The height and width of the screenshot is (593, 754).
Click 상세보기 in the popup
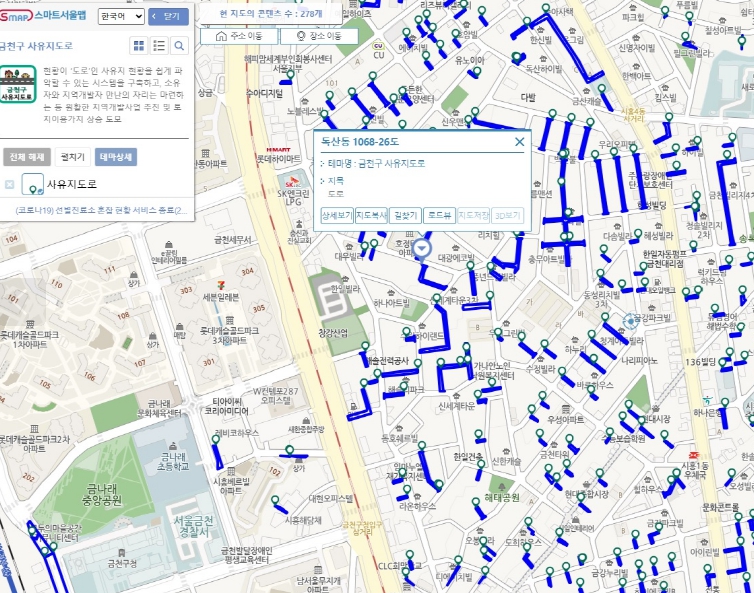click(x=336, y=215)
